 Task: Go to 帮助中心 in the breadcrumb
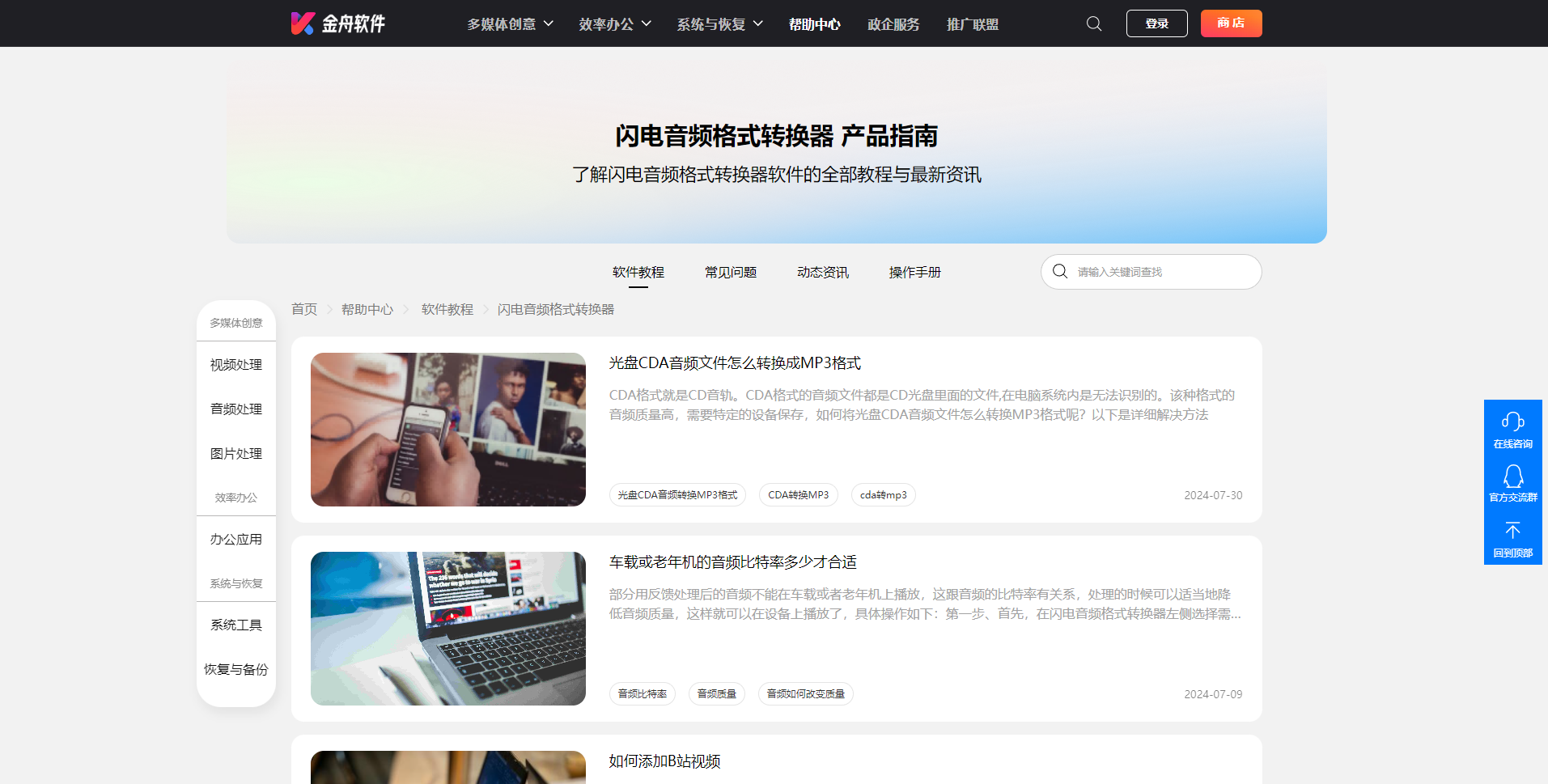[367, 310]
